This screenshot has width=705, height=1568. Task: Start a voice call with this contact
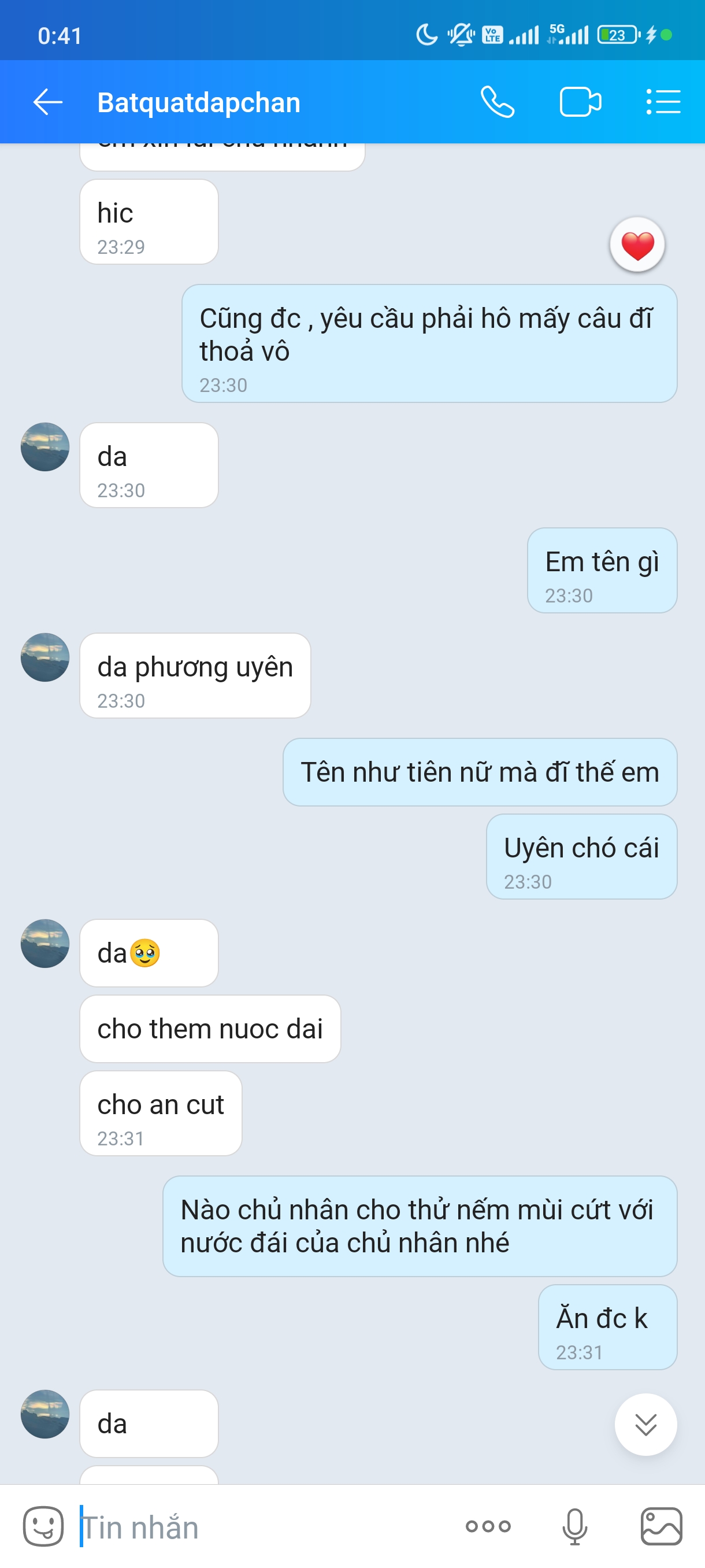tap(497, 102)
